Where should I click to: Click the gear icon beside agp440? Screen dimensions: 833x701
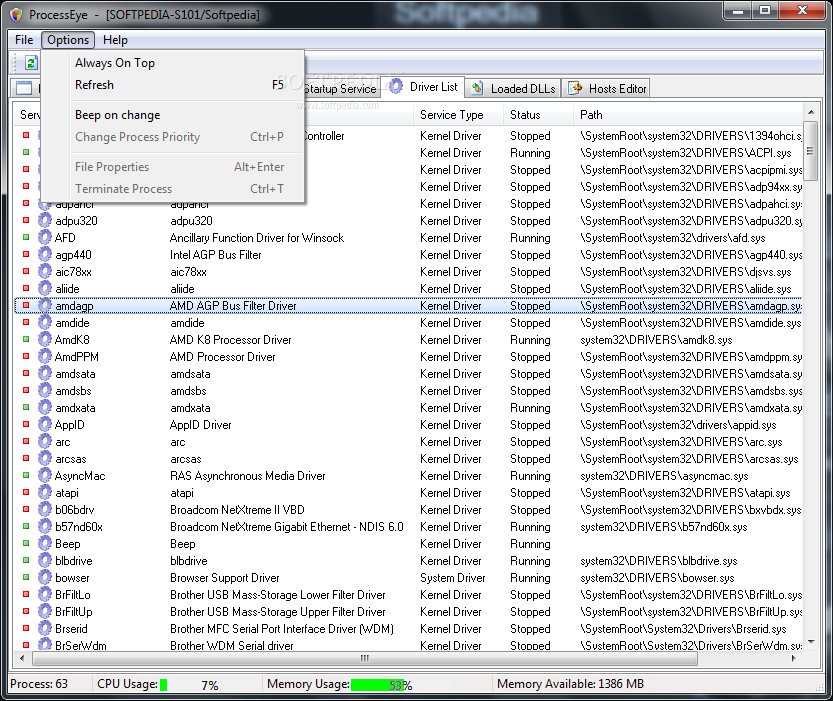[45, 254]
